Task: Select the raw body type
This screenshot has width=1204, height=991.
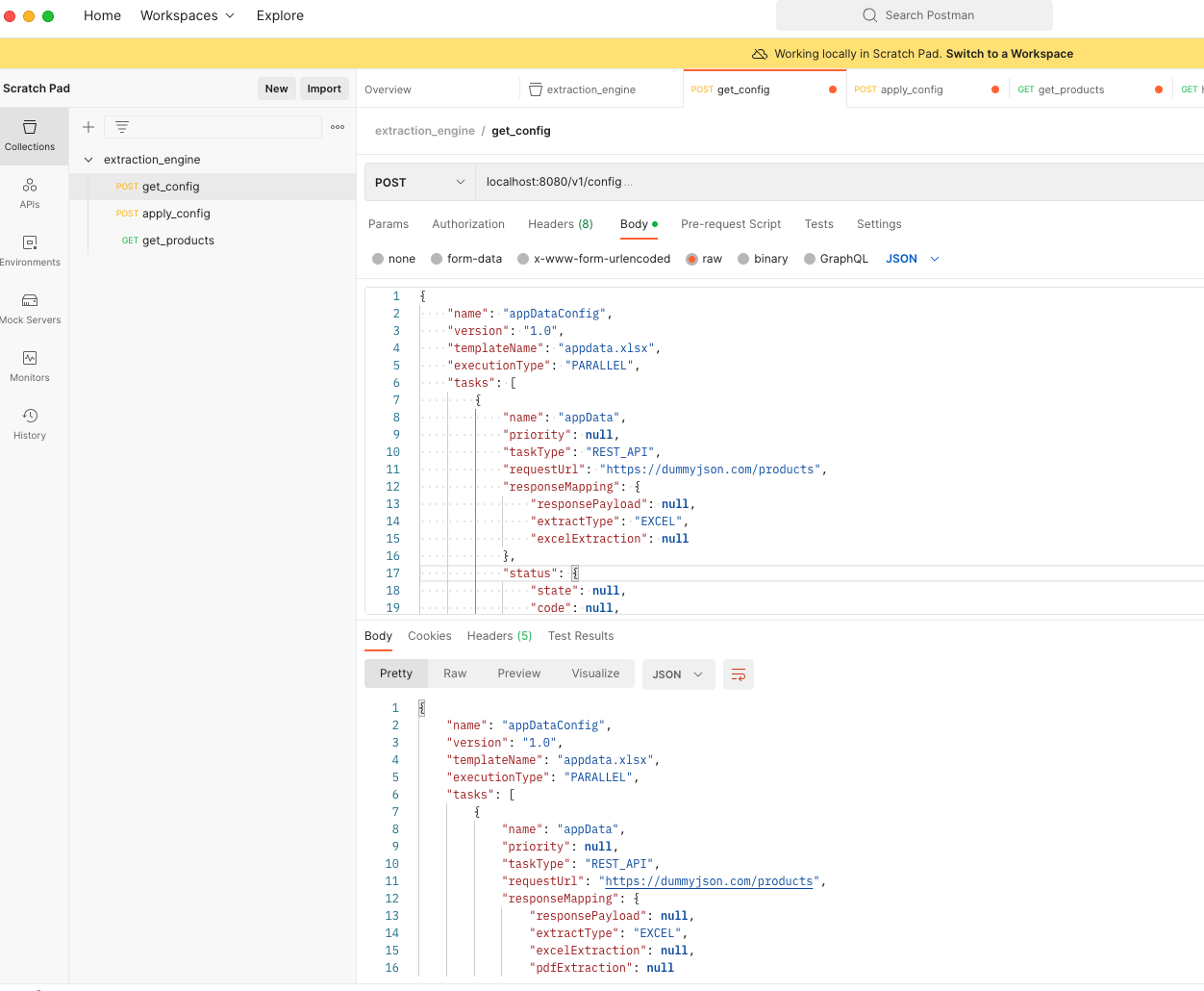Action: 691,259
